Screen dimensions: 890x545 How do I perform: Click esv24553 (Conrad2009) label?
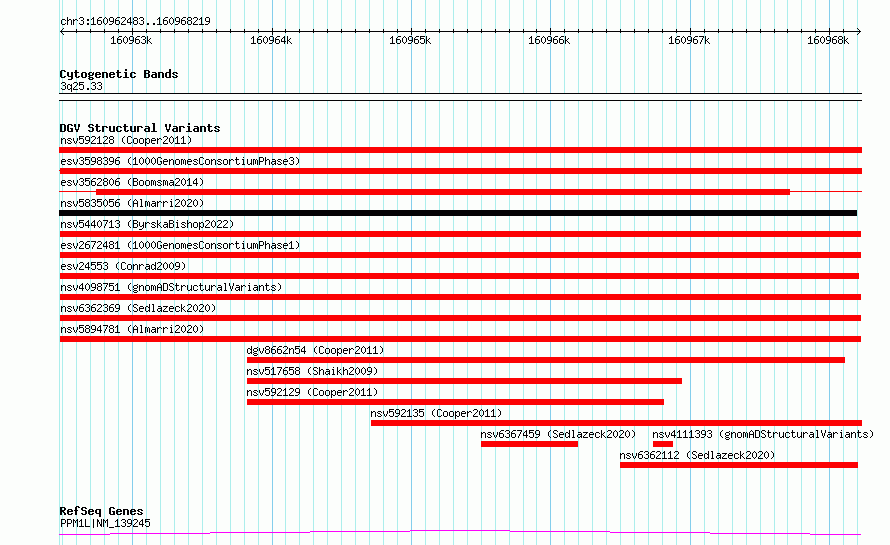tap(123, 266)
